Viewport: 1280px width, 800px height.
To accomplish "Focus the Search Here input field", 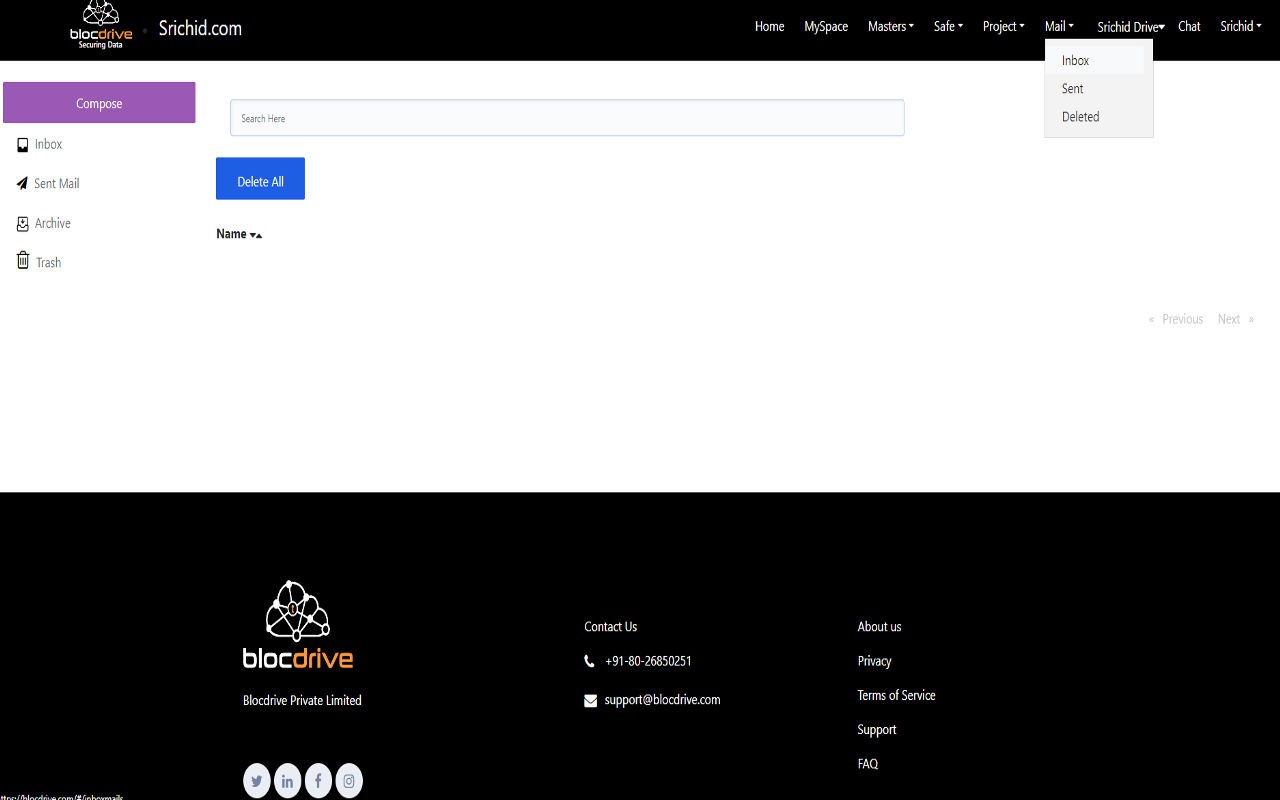I will (x=567, y=118).
